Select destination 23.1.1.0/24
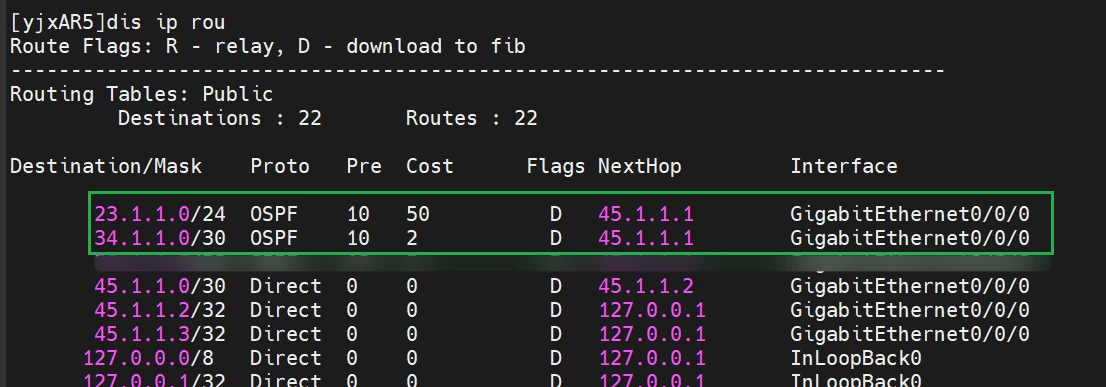 coord(159,214)
